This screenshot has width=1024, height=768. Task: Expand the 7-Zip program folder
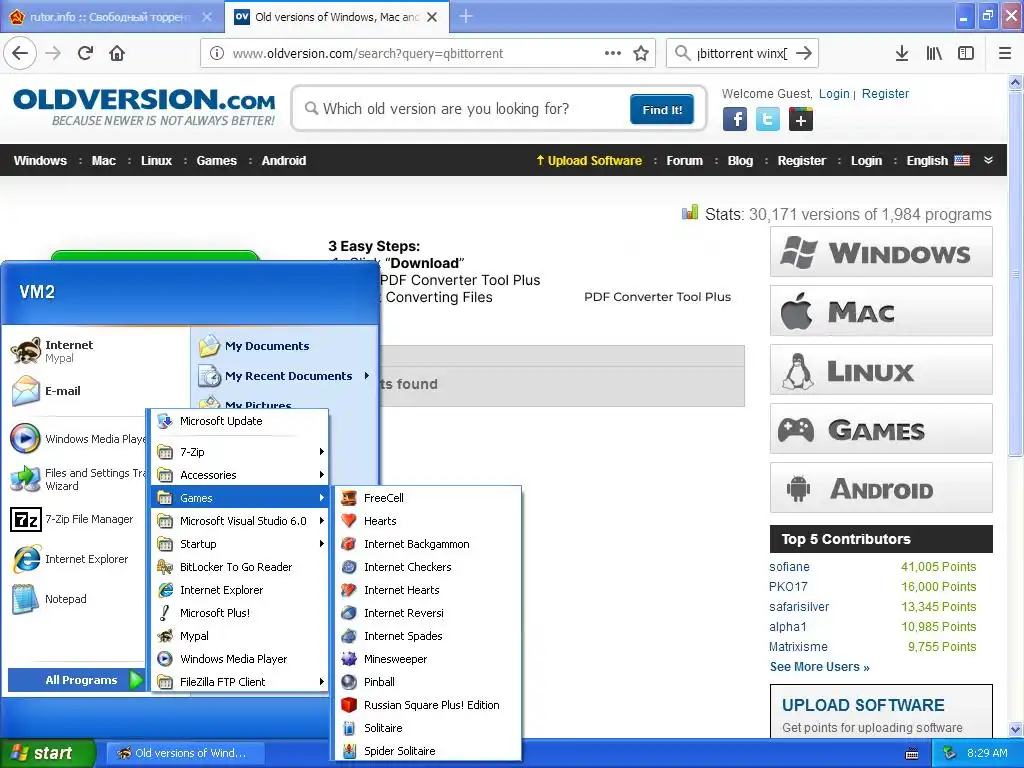(240, 452)
